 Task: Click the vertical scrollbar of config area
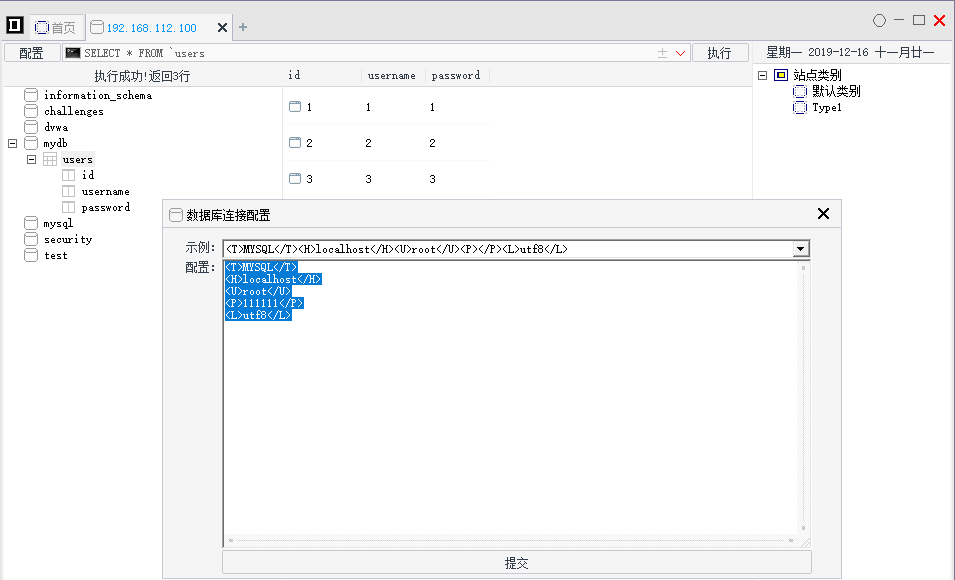point(803,397)
